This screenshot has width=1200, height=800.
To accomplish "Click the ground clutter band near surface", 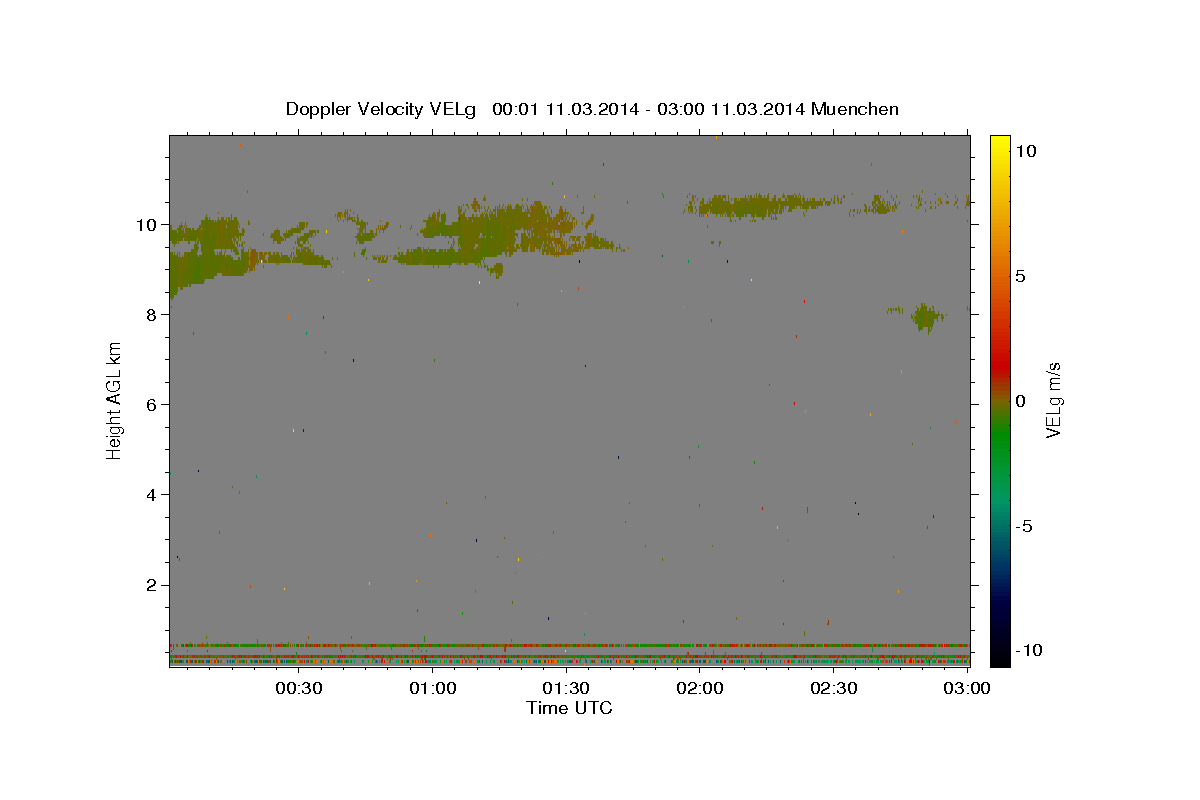I will coord(569,654).
